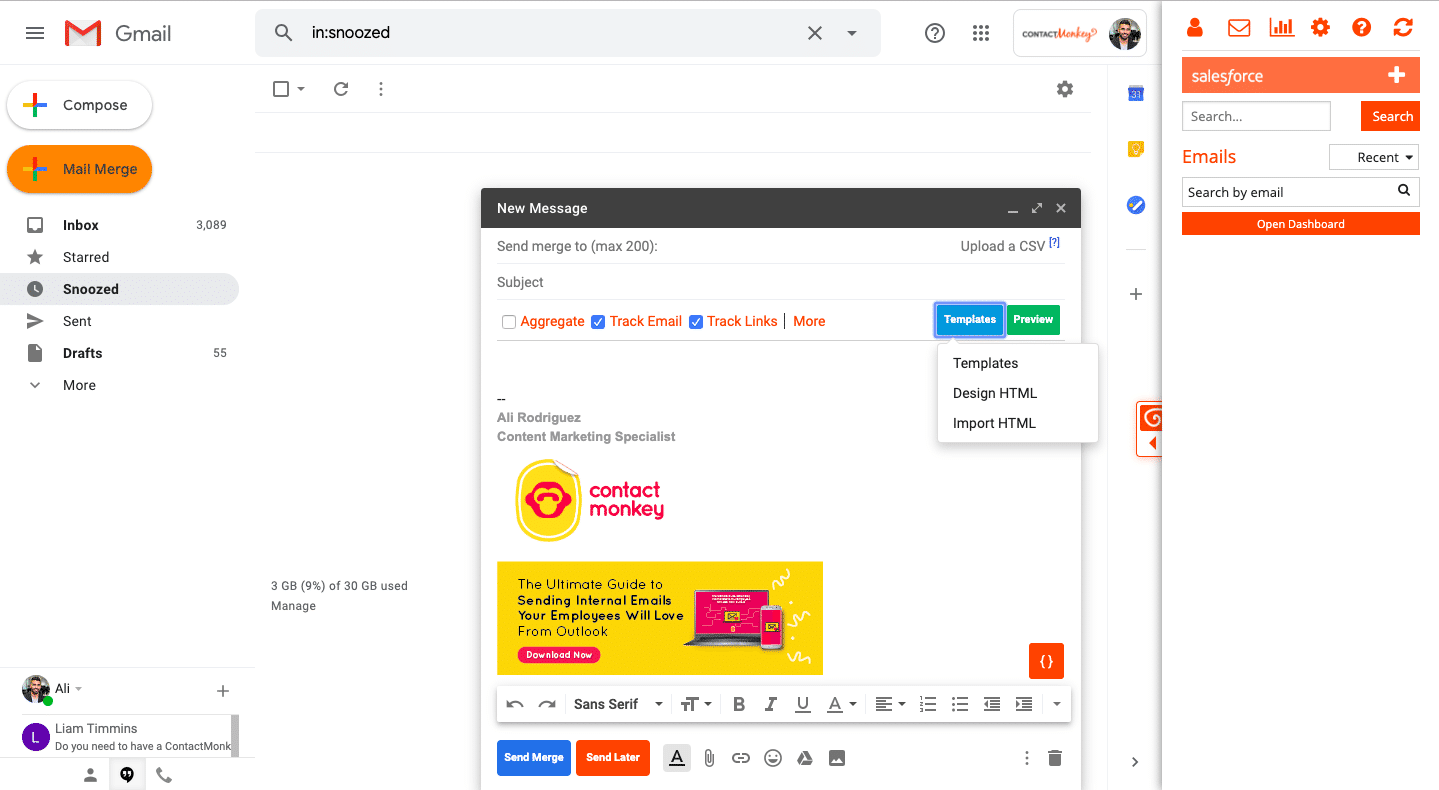Disable the Track Email checkbox

click(x=598, y=321)
